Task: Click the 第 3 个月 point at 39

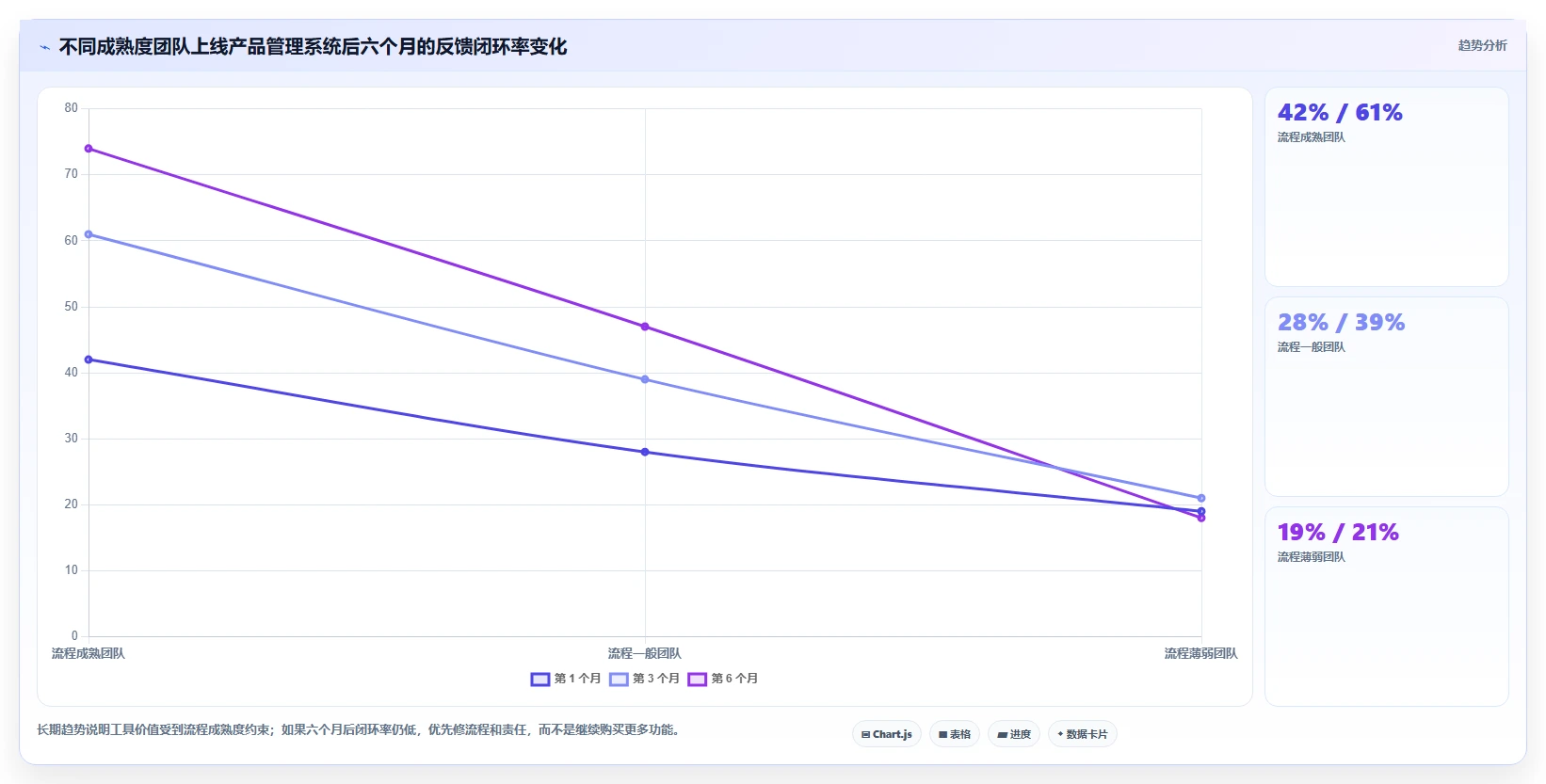Action: click(x=645, y=379)
